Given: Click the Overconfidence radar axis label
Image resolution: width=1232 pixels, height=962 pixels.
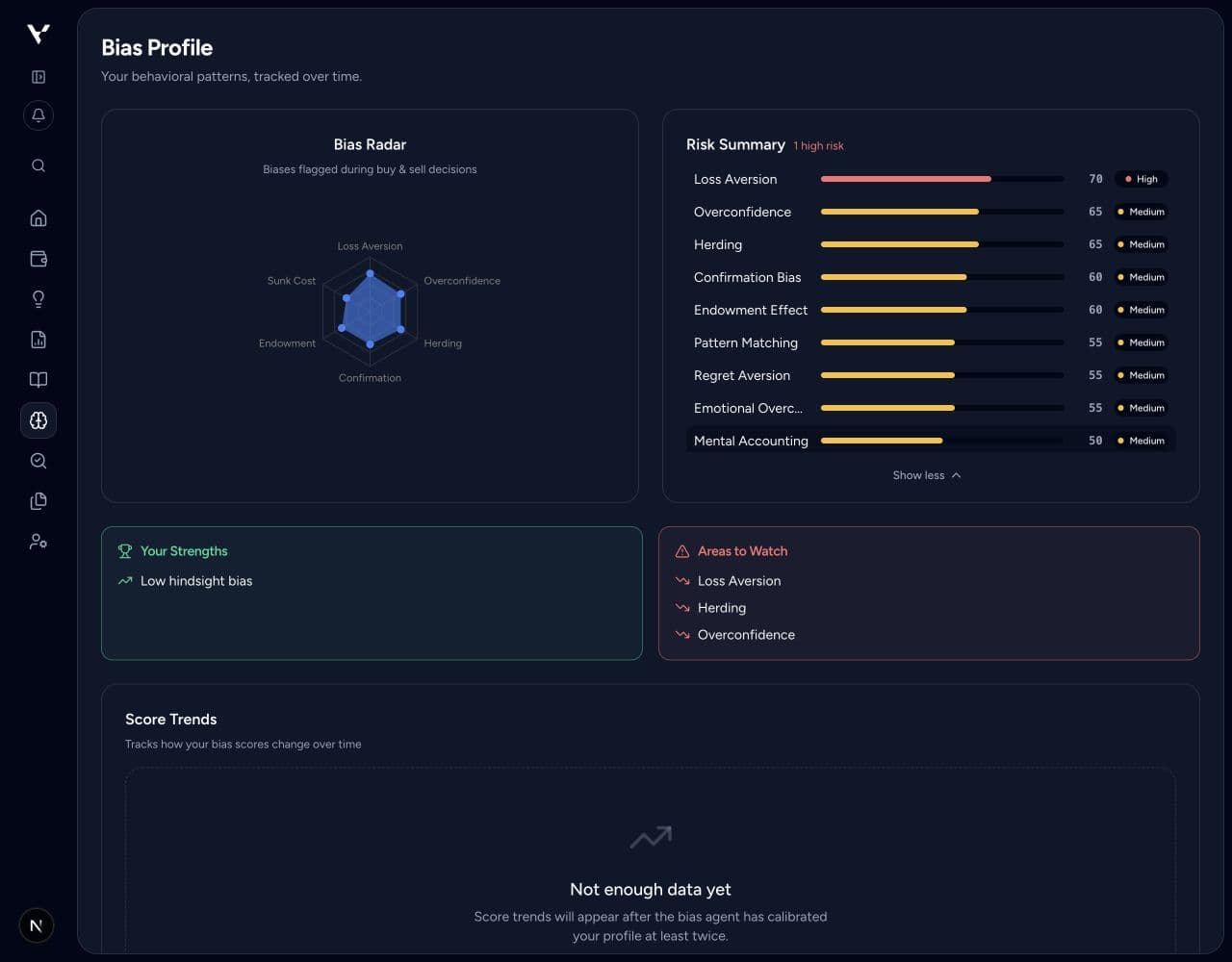Looking at the screenshot, I should click(462, 281).
